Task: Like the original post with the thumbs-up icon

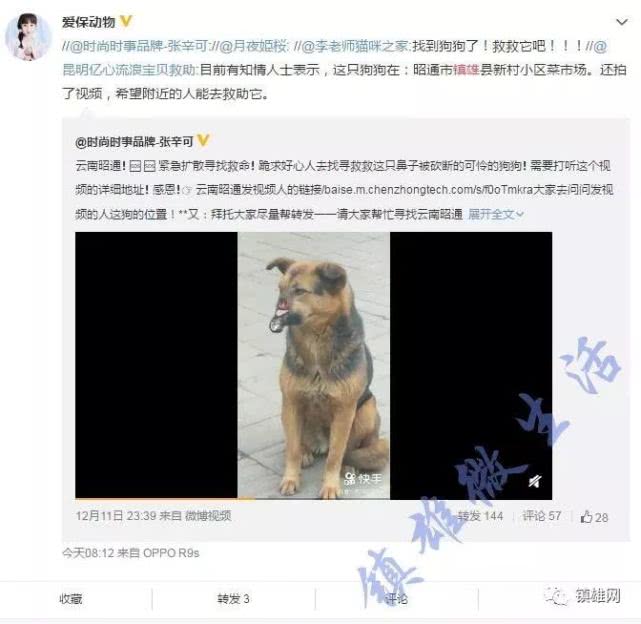Action: tap(594, 517)
